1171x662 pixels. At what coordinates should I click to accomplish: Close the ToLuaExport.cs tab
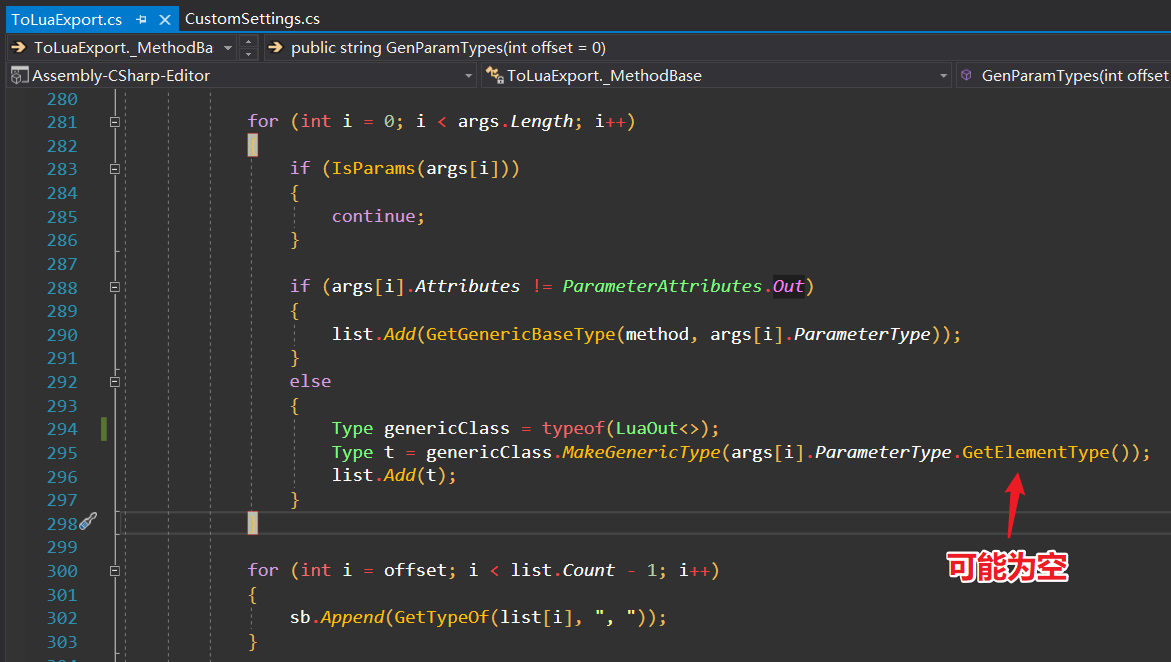click(165, 19)
